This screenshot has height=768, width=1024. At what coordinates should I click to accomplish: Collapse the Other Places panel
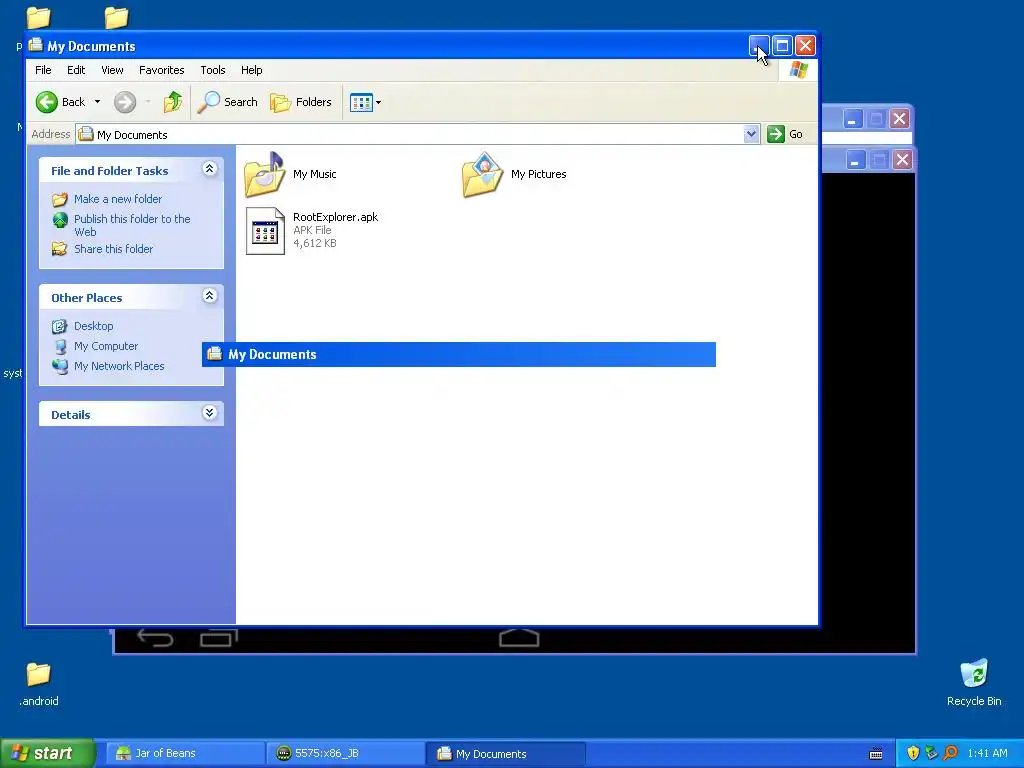(210, 296)
